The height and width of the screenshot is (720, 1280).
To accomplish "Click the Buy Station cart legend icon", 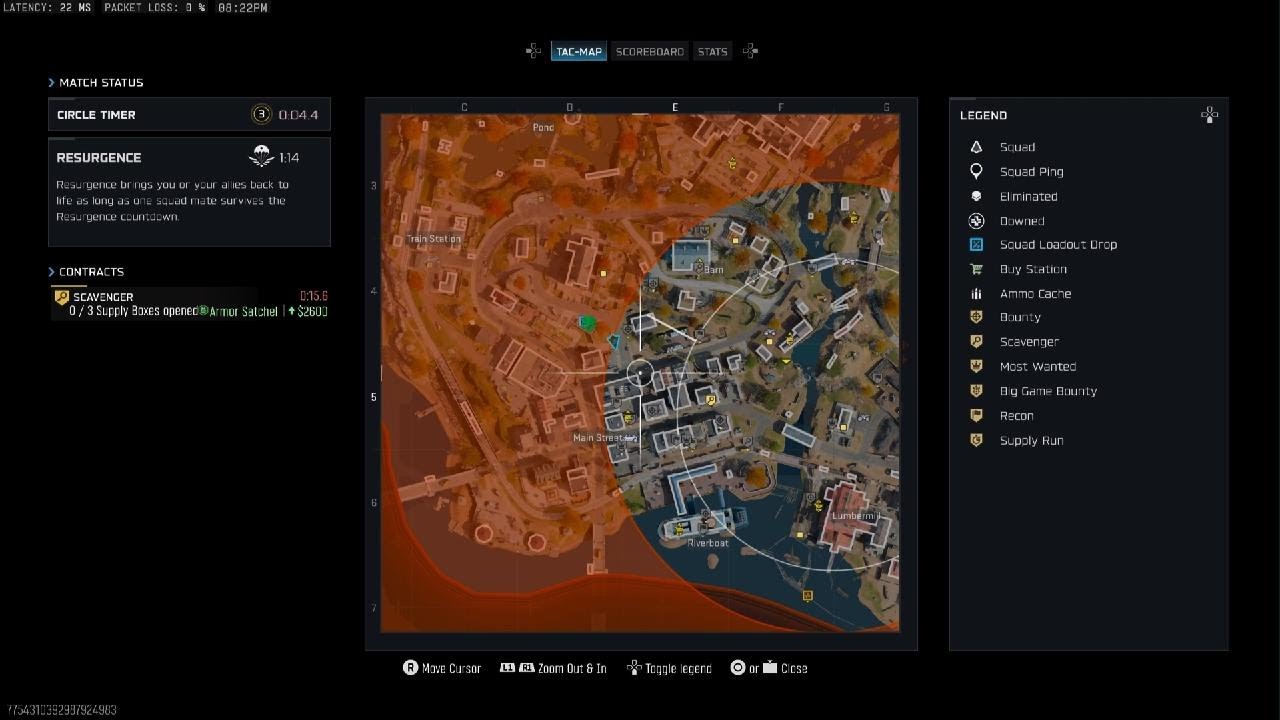I will pyautogui.click(x=976, y=269).
